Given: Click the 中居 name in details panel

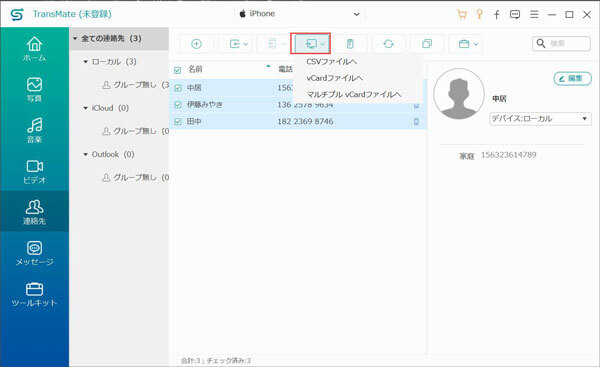Looking at the screenshot, I should [x=499, y=99].
